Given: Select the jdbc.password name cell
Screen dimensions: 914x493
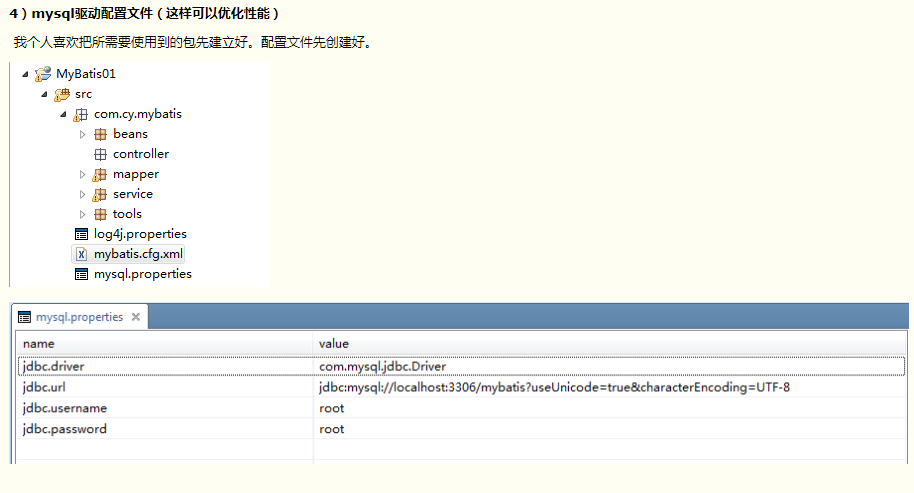Looking at the screenshot, I should click(165, 429).
